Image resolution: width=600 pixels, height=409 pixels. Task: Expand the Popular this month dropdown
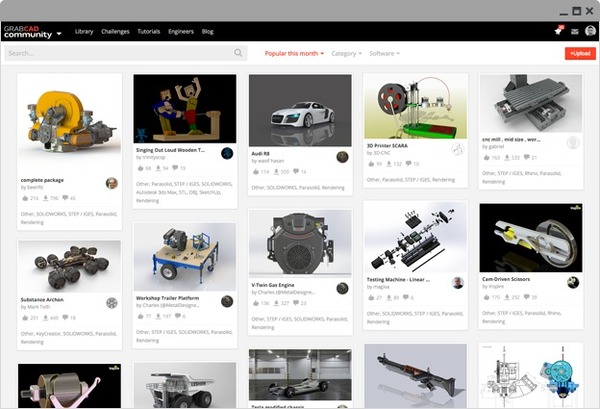(x=294, y=54)
